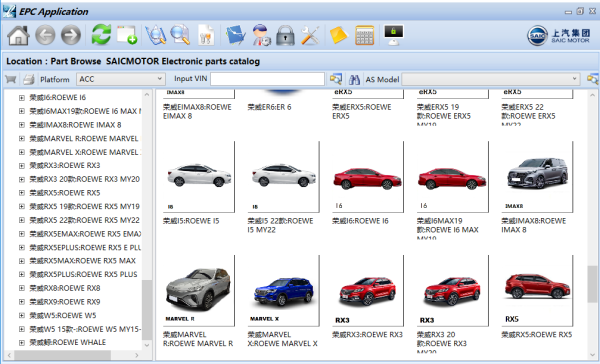Refresh with the green arrows icon
600x364 pixels.
coord(101,35)
